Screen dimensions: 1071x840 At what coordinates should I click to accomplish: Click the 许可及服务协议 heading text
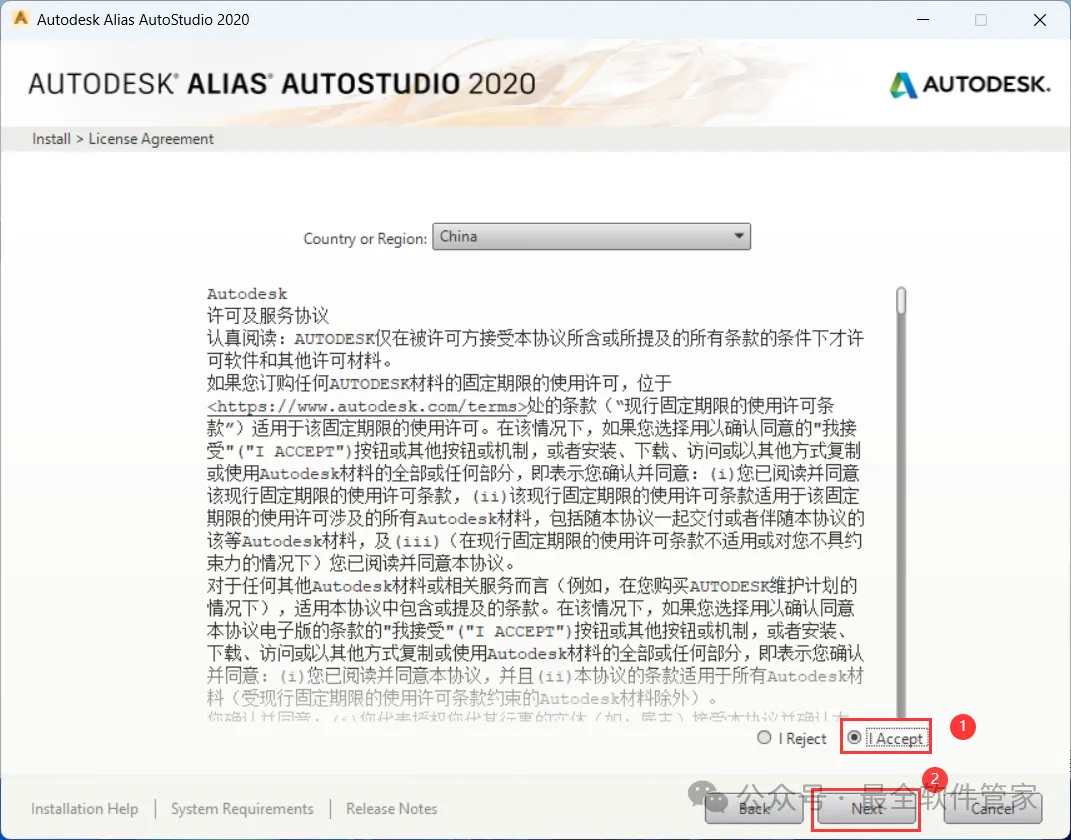click(268, 316)
